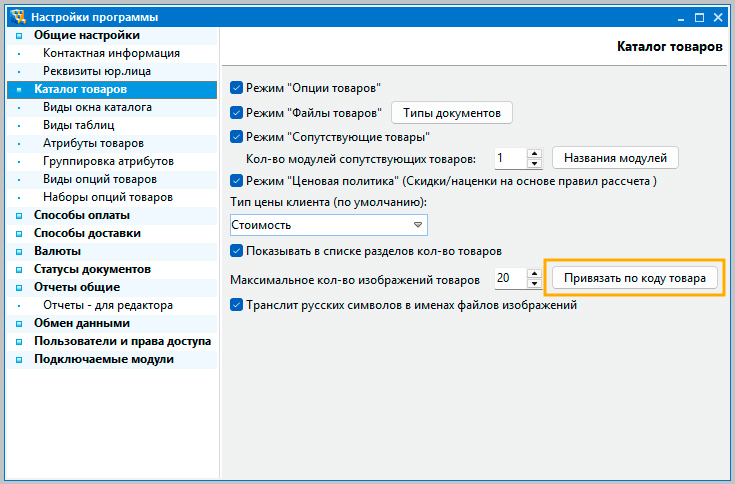Maximize the Настройки программы window
The height and width of the screenshot is (484, 735).
click(699, 18)
